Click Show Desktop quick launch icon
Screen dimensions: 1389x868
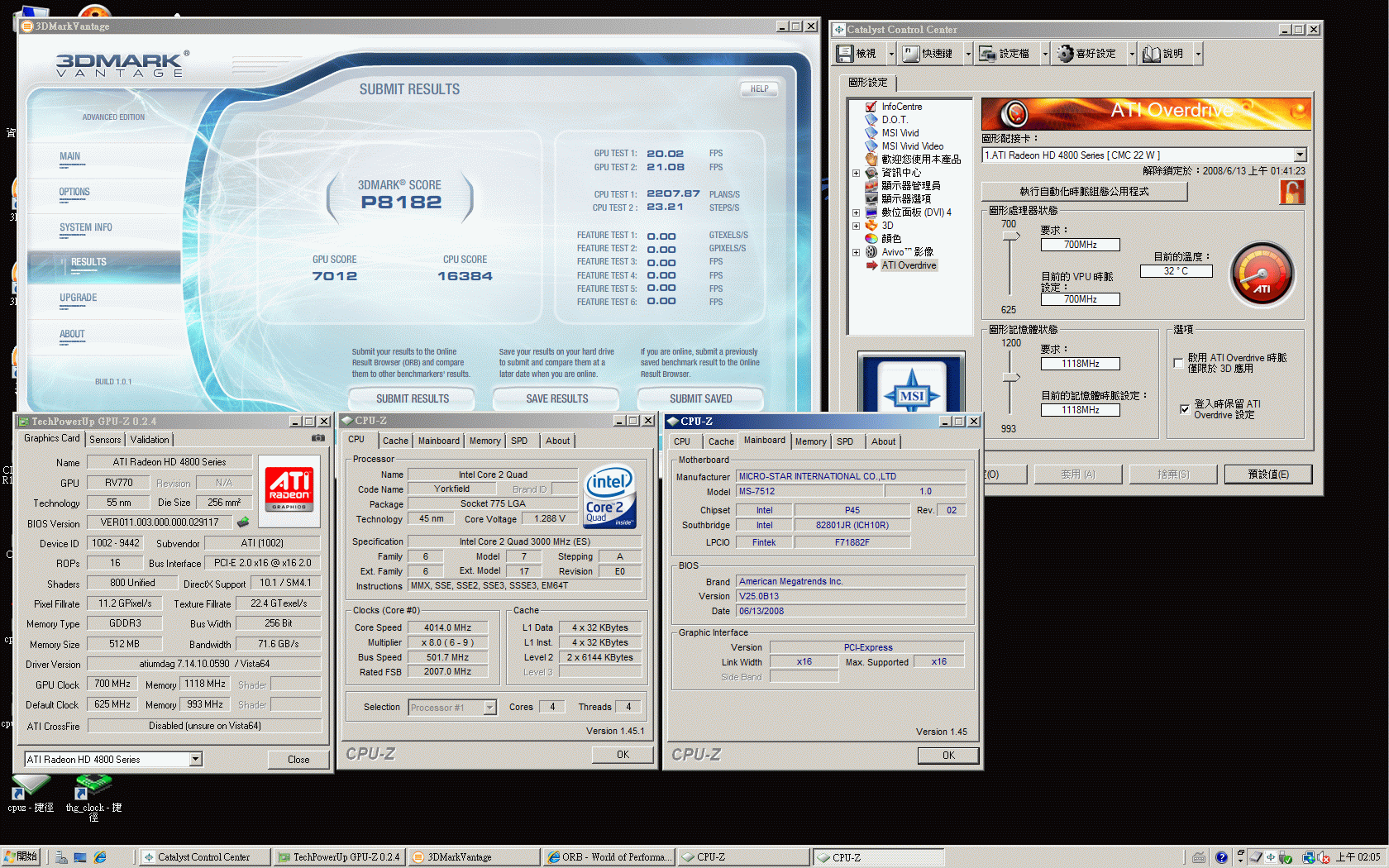[x=80, y=858]
